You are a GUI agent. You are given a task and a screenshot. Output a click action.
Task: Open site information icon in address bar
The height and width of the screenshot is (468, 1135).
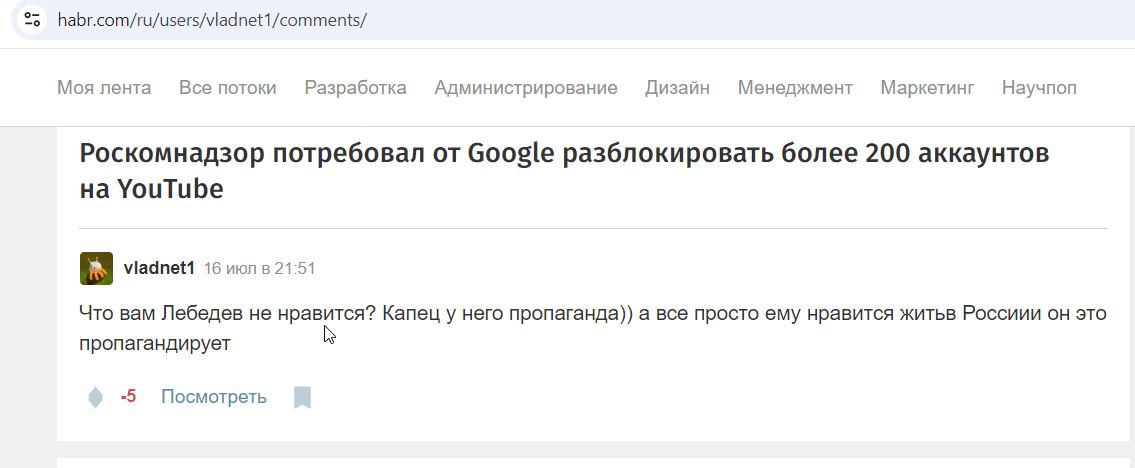32,19
